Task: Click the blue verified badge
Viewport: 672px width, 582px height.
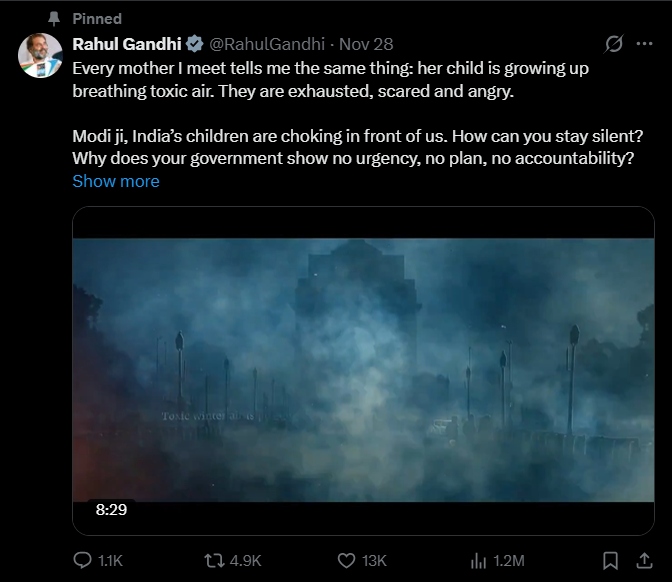Action: (x=195, y=44)
